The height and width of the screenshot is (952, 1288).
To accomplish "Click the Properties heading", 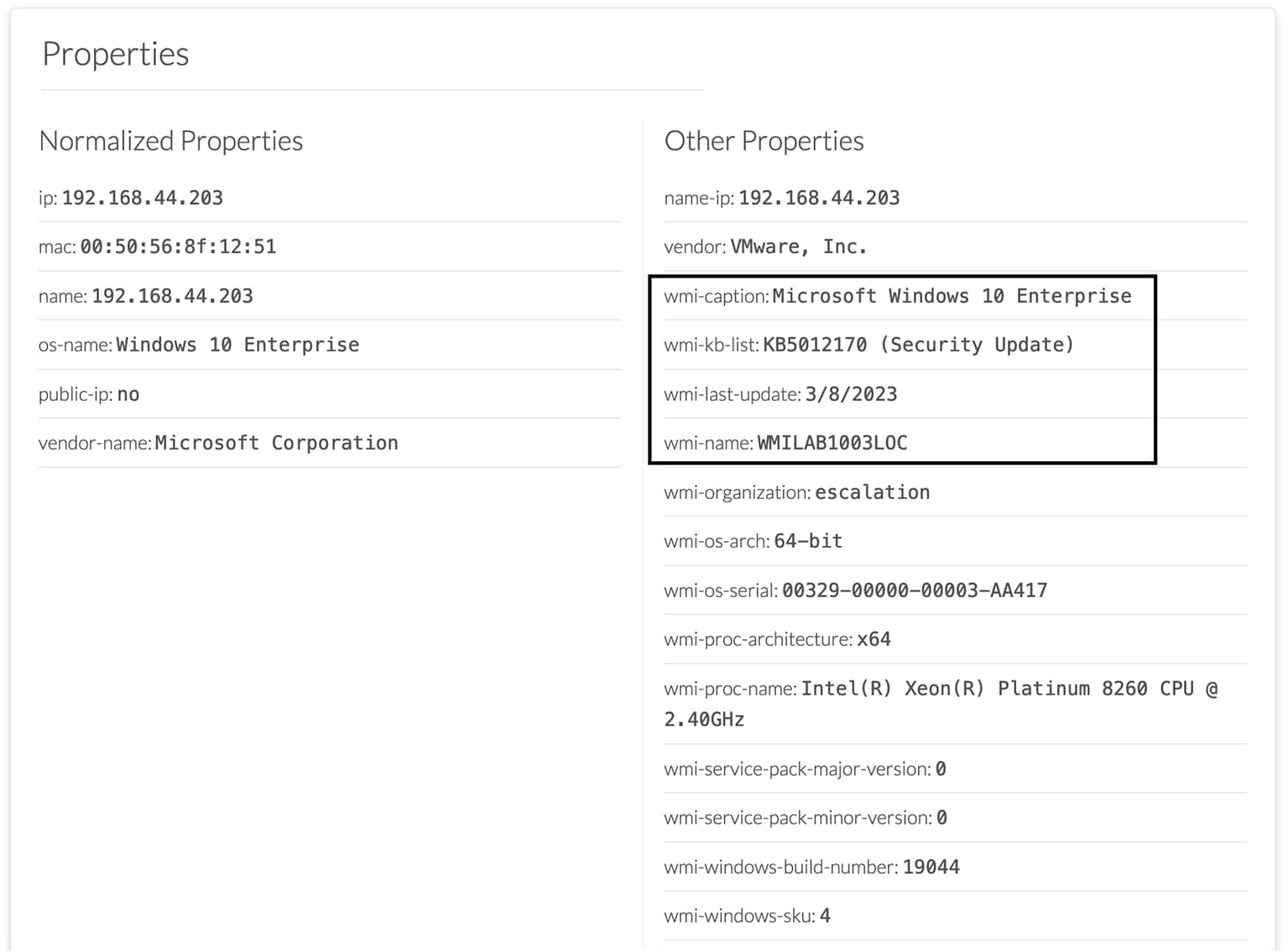I will point(116,55).
